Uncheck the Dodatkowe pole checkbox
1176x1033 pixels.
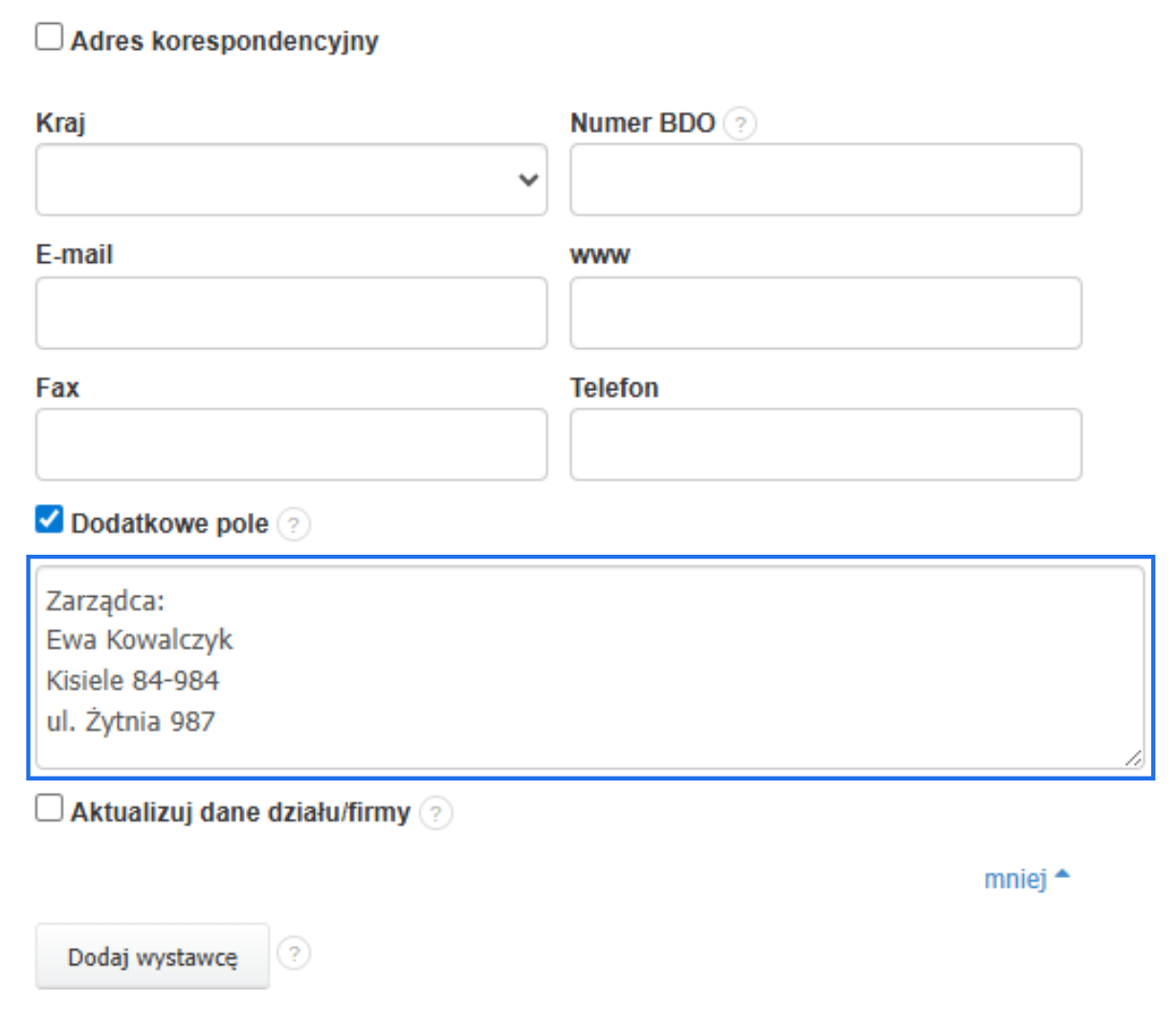(49, 523)
